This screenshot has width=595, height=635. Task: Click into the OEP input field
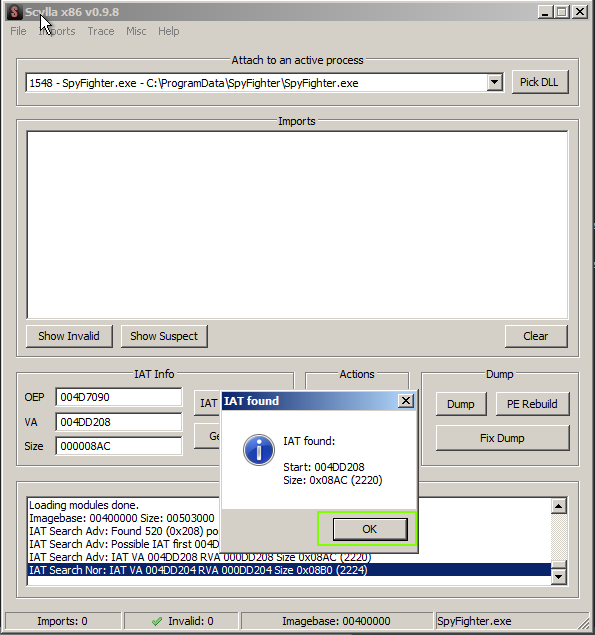pos(119,397)
